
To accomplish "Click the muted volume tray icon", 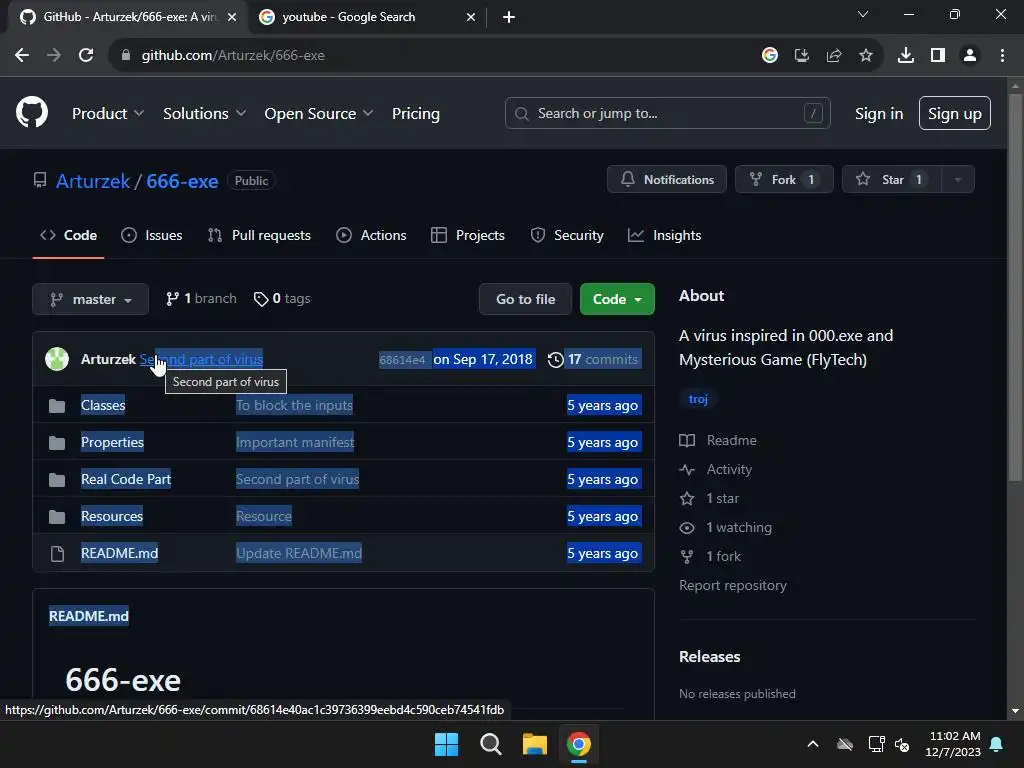I will click(x=903, y=744).
